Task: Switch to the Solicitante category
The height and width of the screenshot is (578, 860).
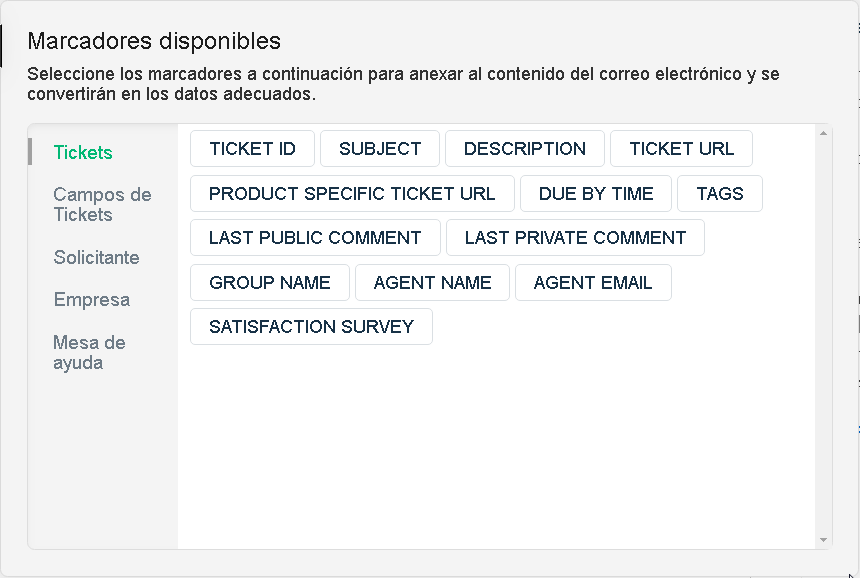Action: tap(96, 257)
